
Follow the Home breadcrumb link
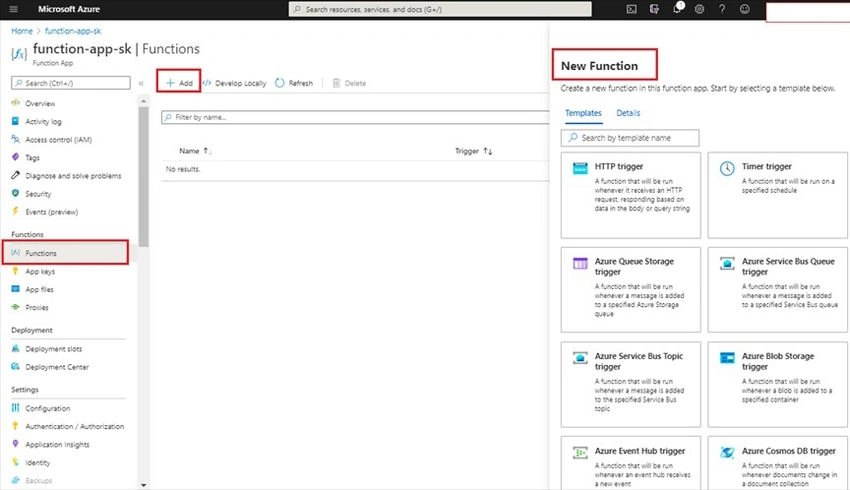22,31
